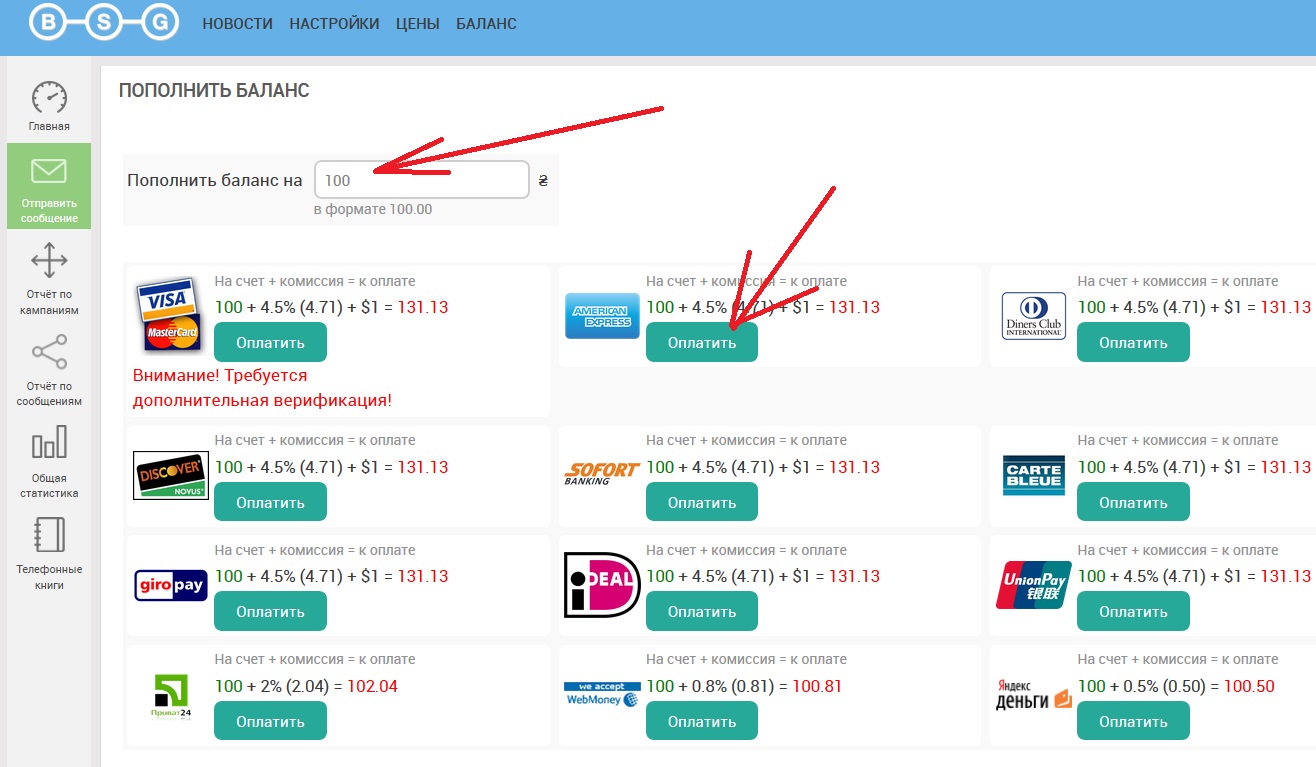This screenshot has height=767, width=1316.
Task: Pay with Carte Bleue Оплатить button
Action: point(1133,502)
